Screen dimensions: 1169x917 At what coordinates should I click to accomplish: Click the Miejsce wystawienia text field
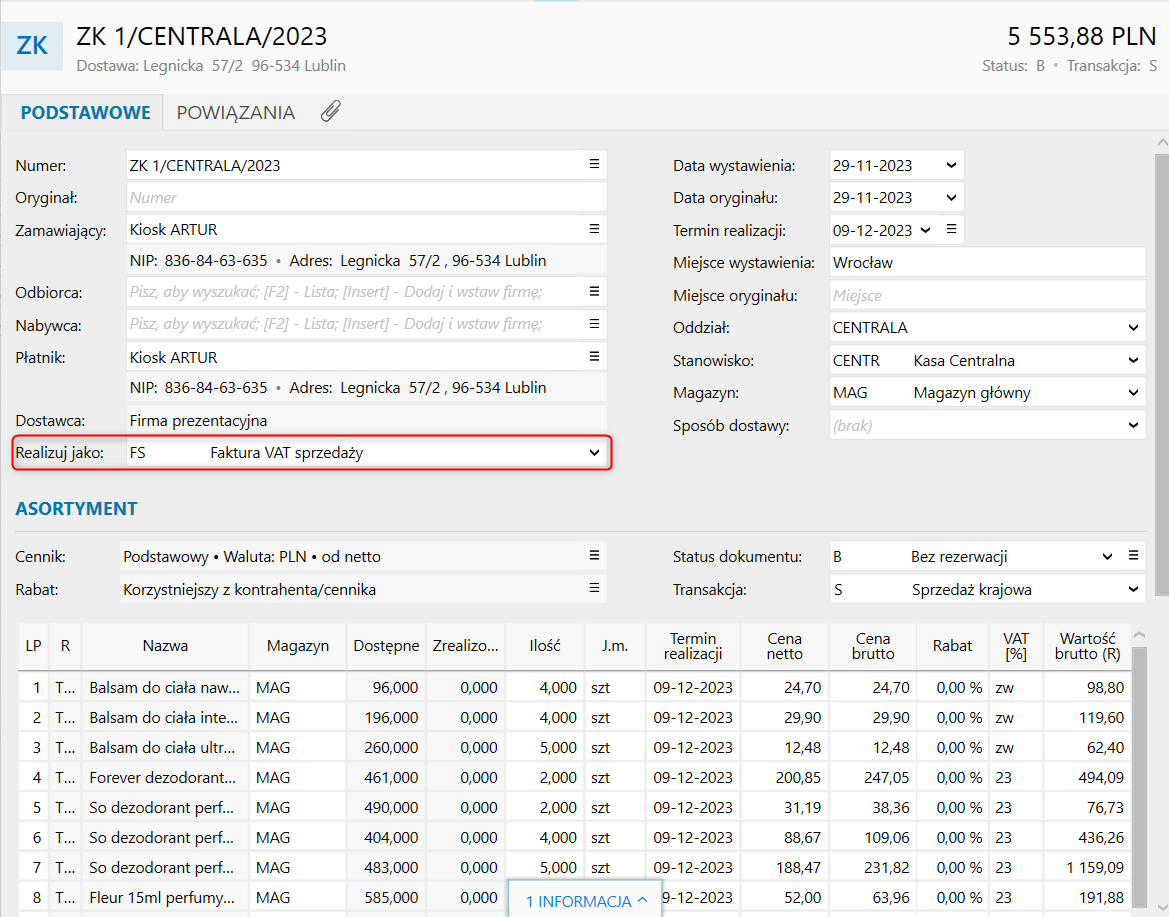(x=985, y=263)
